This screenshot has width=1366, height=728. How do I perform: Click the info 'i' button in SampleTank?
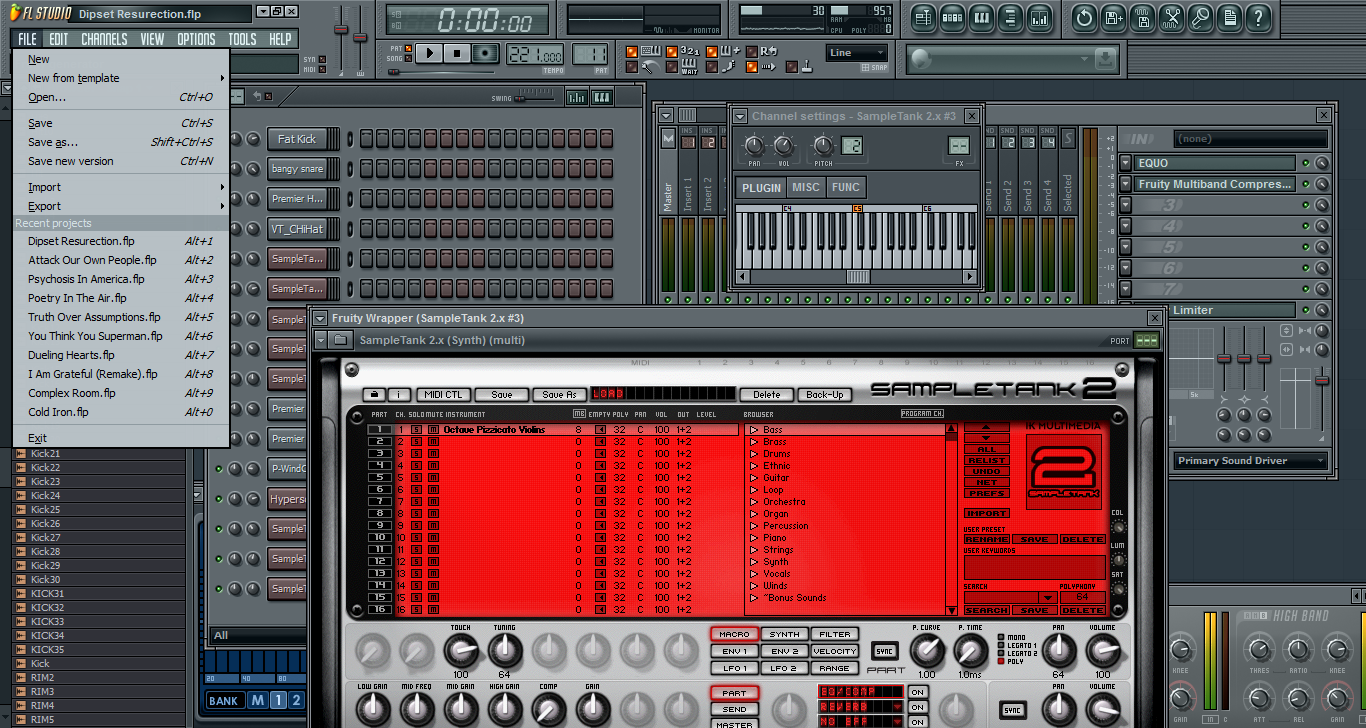399,395
